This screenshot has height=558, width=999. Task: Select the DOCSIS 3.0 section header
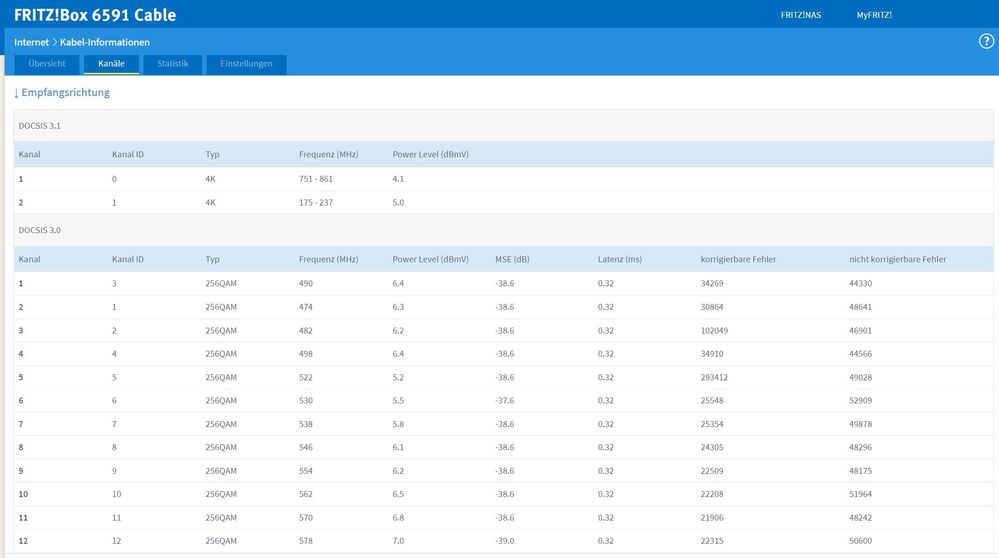click(40, 230)
